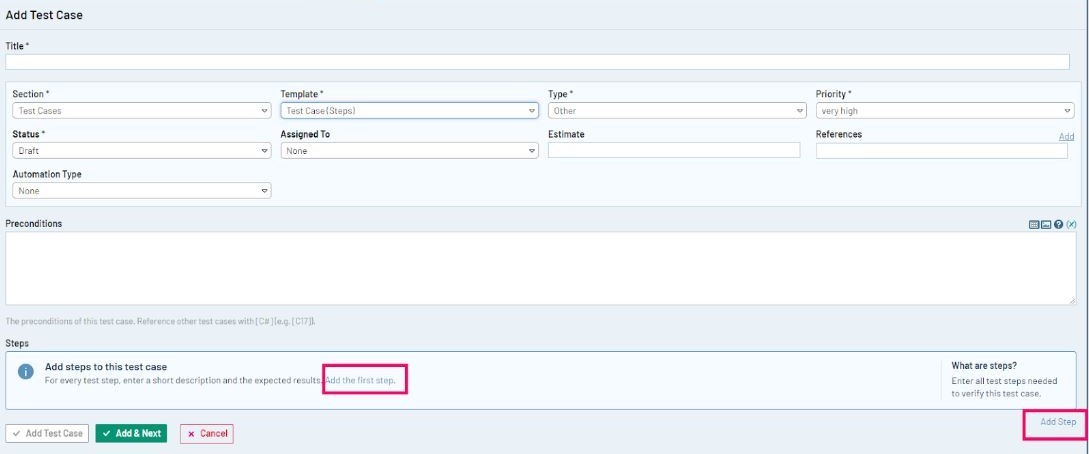
Task: Click the insert table icon above Preconditions
Action: point(1034,224)
